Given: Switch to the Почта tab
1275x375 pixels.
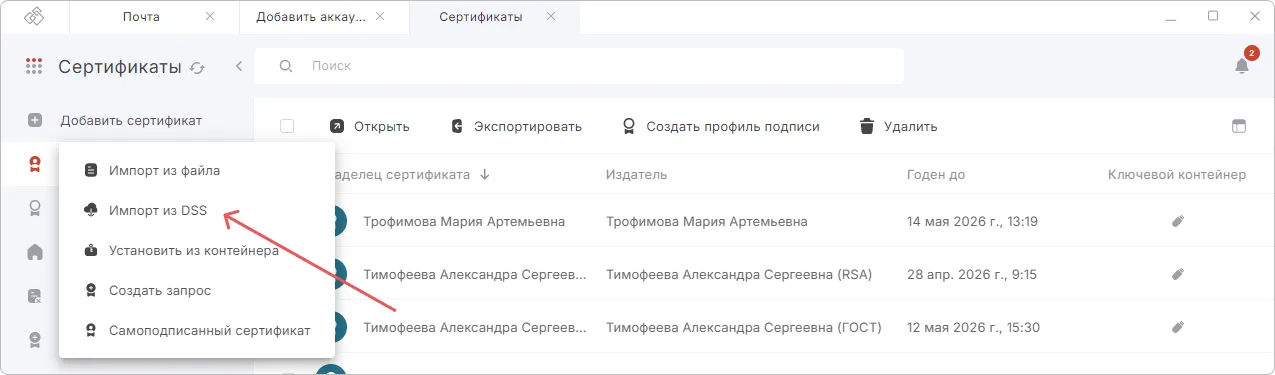Looking at the screenshot, I should coord(141,17).
